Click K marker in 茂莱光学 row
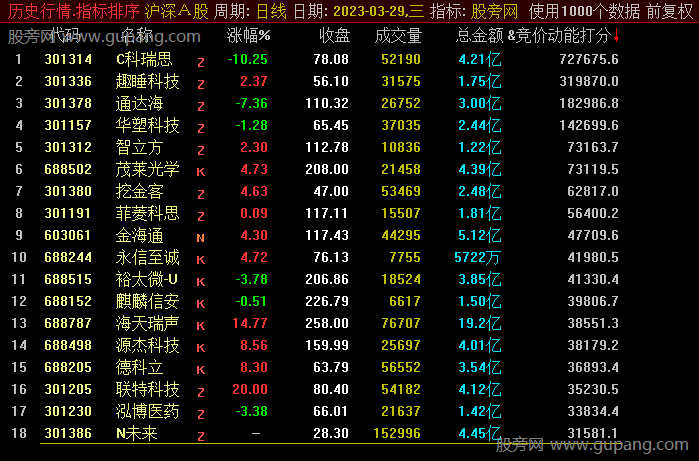This screenshot has width=699, height=461. pos(201,172)
